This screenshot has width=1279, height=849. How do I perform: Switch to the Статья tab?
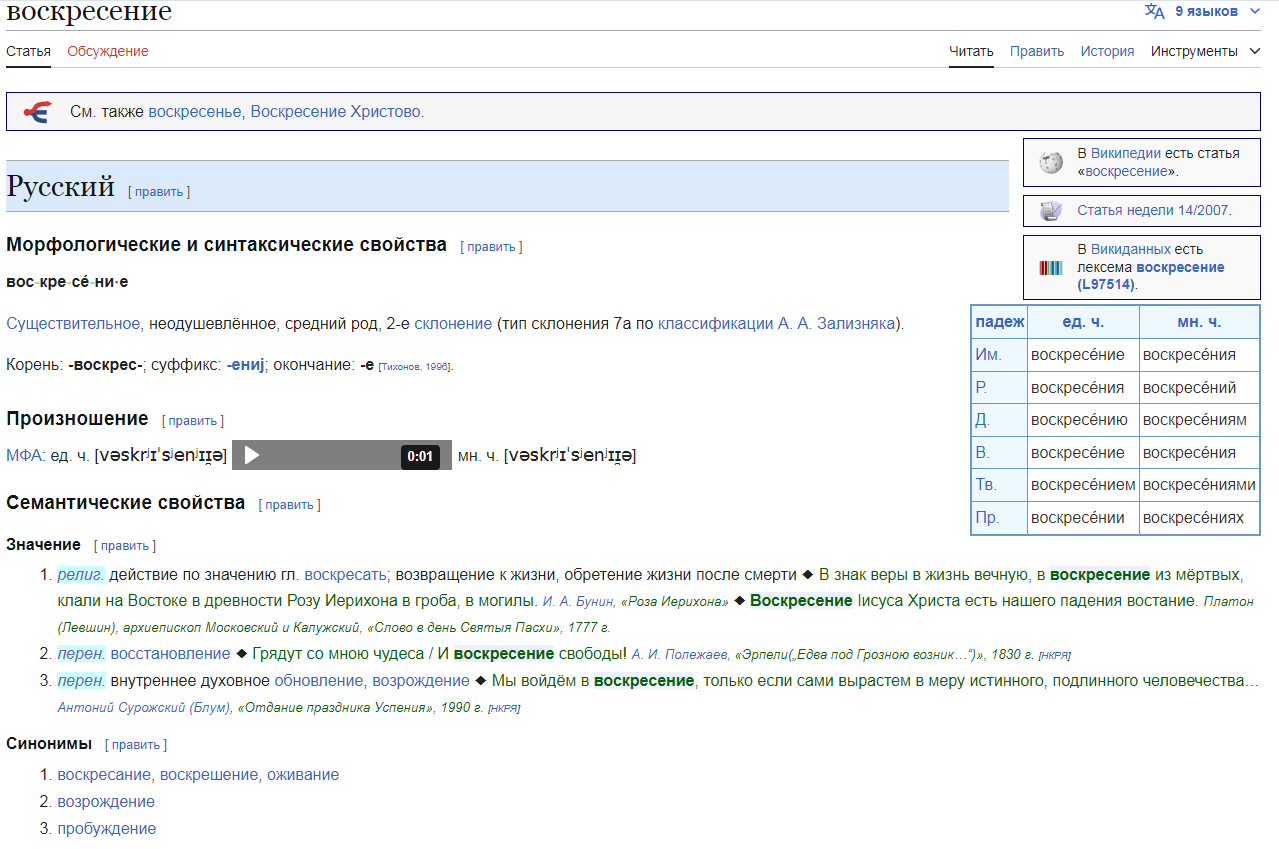pyautogui.click(x=28, y=51)
